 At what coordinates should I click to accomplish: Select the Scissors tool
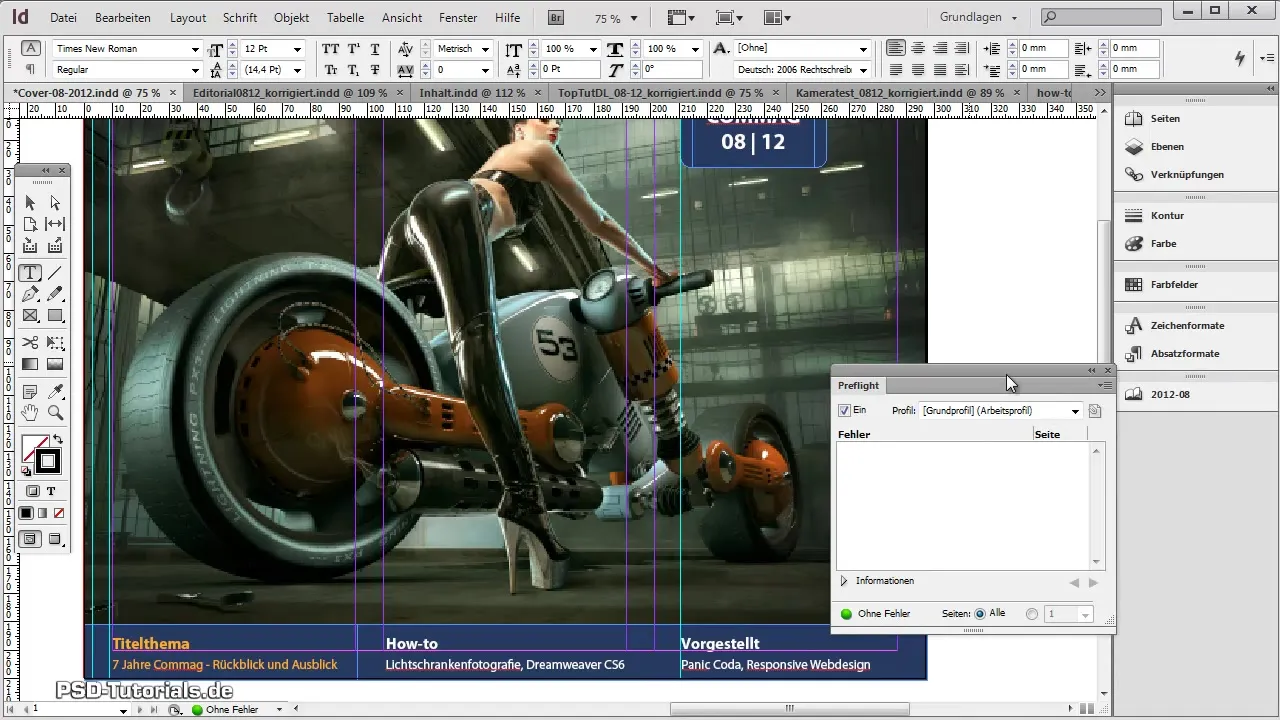30,343
